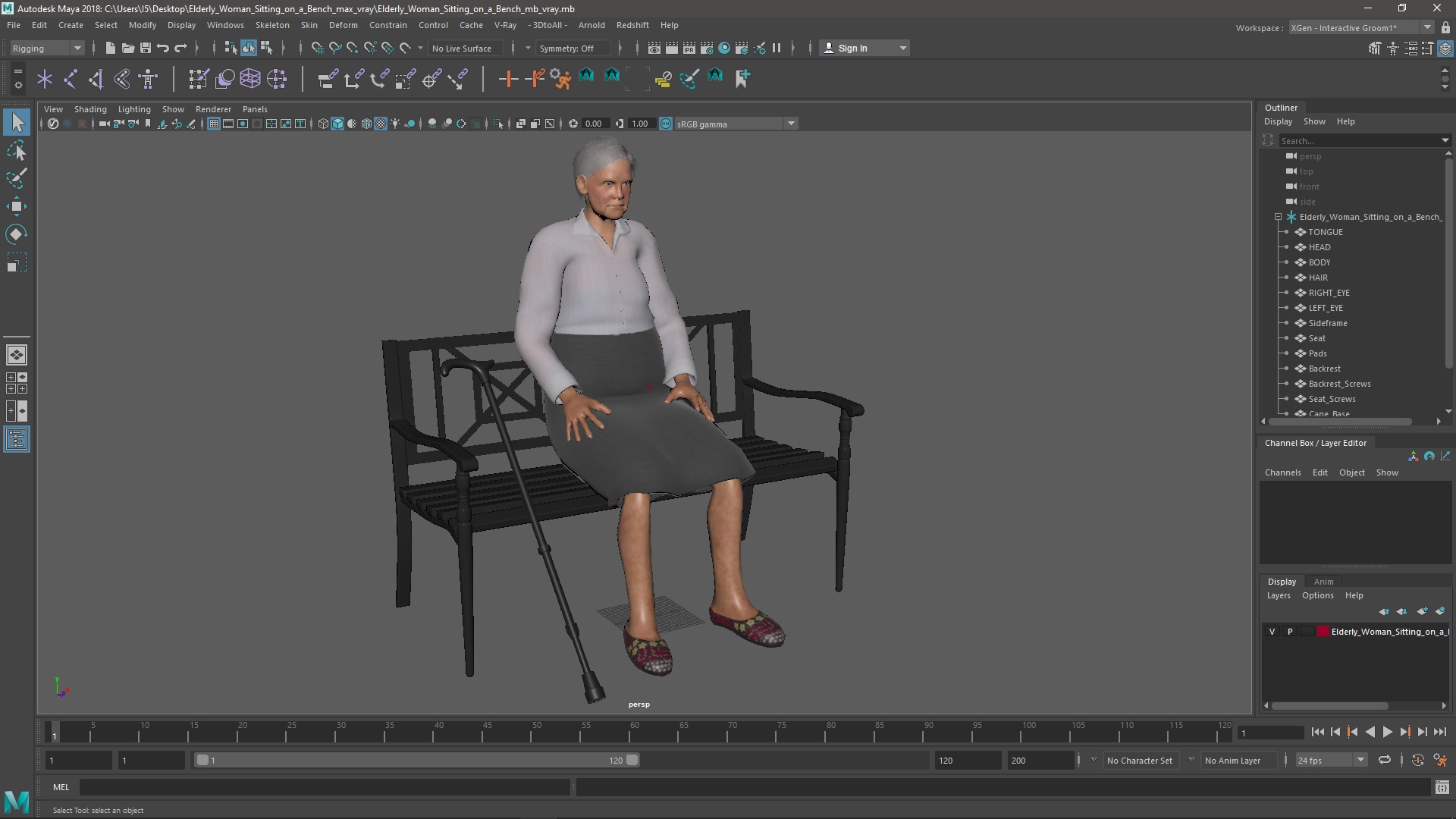Select the arrow Select tool in toolbox
The width and height of the screenshot is (1456, 819).
tap(17, 122)
